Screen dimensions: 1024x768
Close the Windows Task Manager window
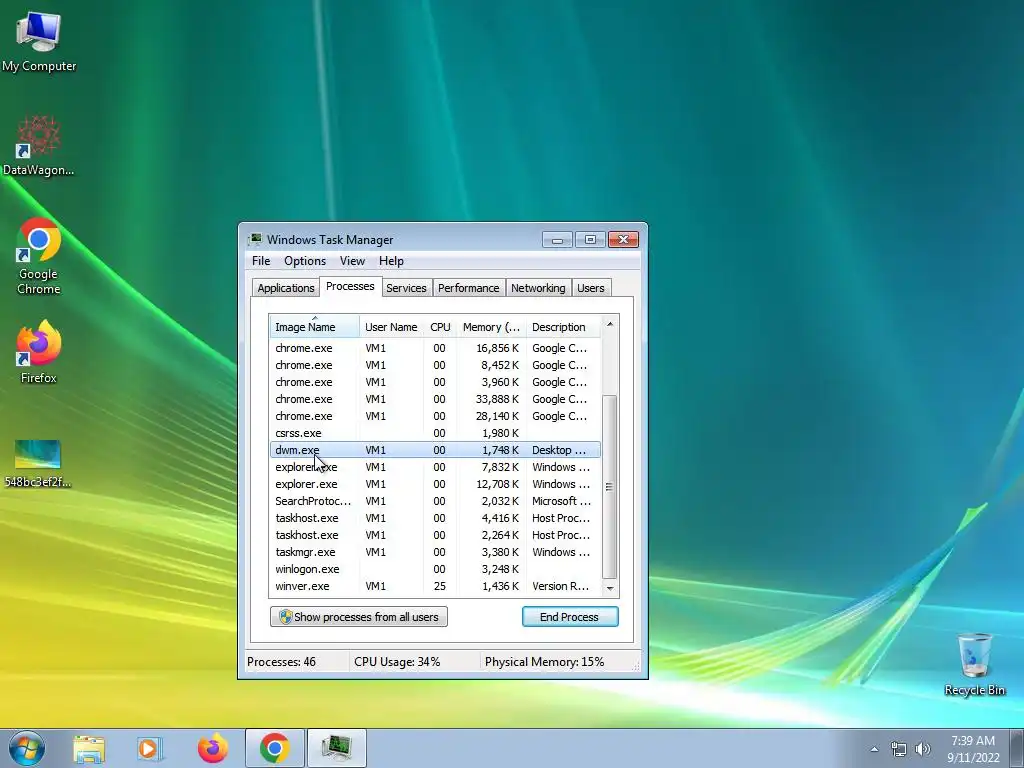[623, 240]
